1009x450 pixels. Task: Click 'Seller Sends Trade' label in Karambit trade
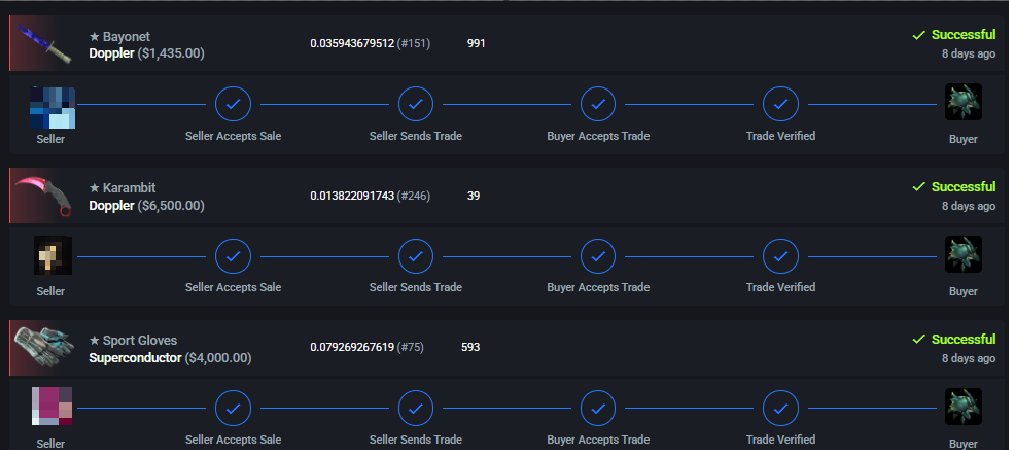tap(416, 287)
